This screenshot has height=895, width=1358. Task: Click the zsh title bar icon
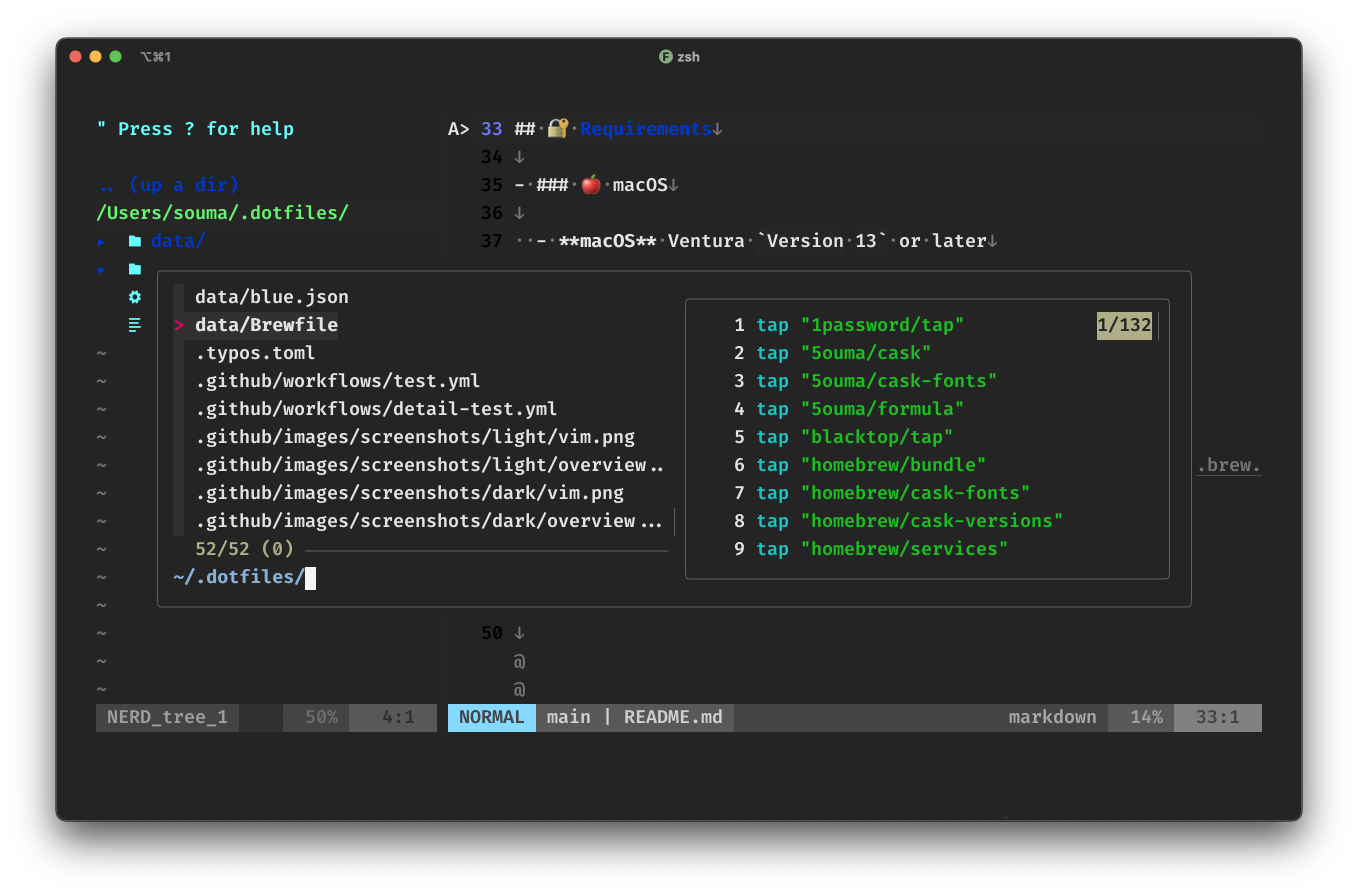pyautogui.click(x=665, y=57)
